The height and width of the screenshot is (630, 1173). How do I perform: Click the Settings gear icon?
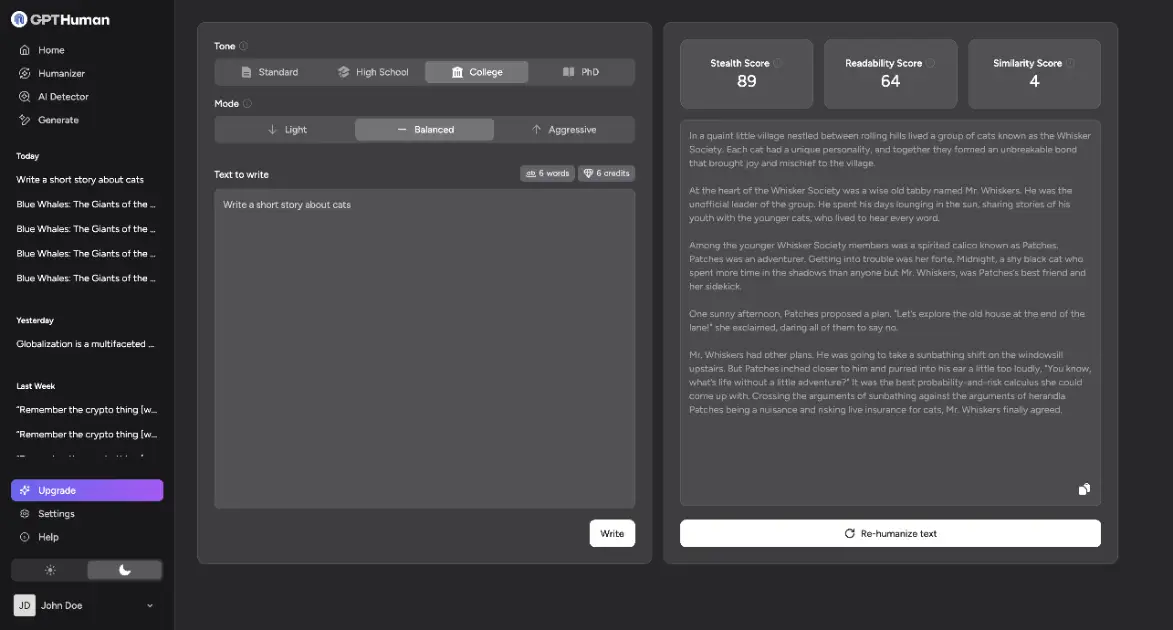27,513
